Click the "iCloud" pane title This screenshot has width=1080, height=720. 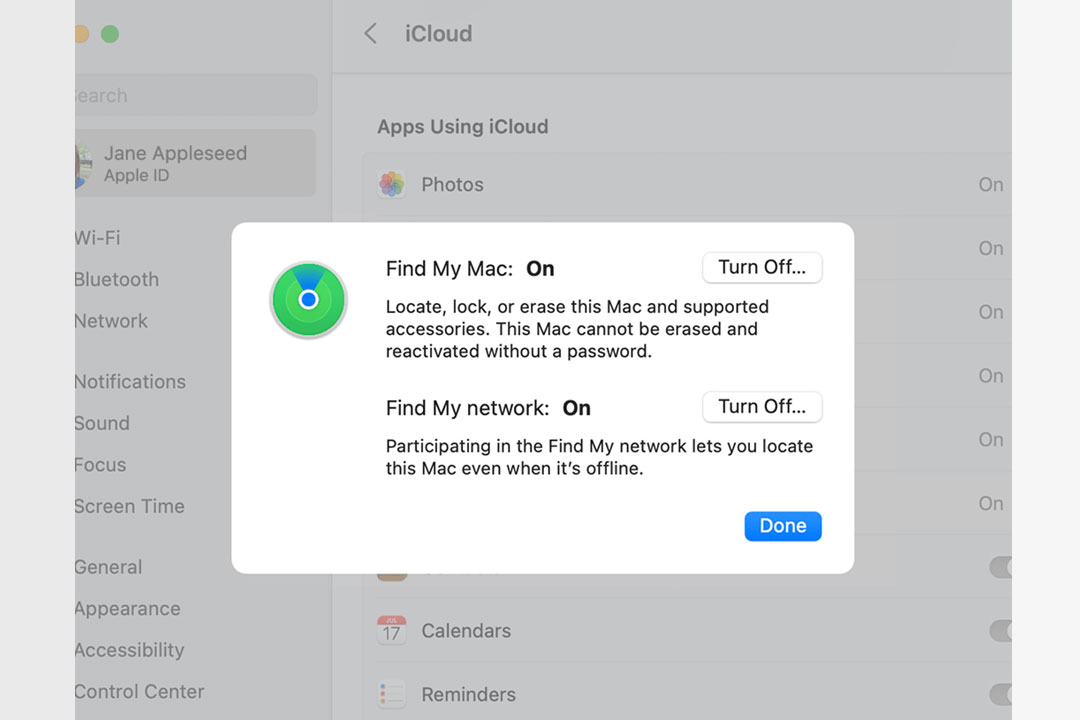coord(439,34)
